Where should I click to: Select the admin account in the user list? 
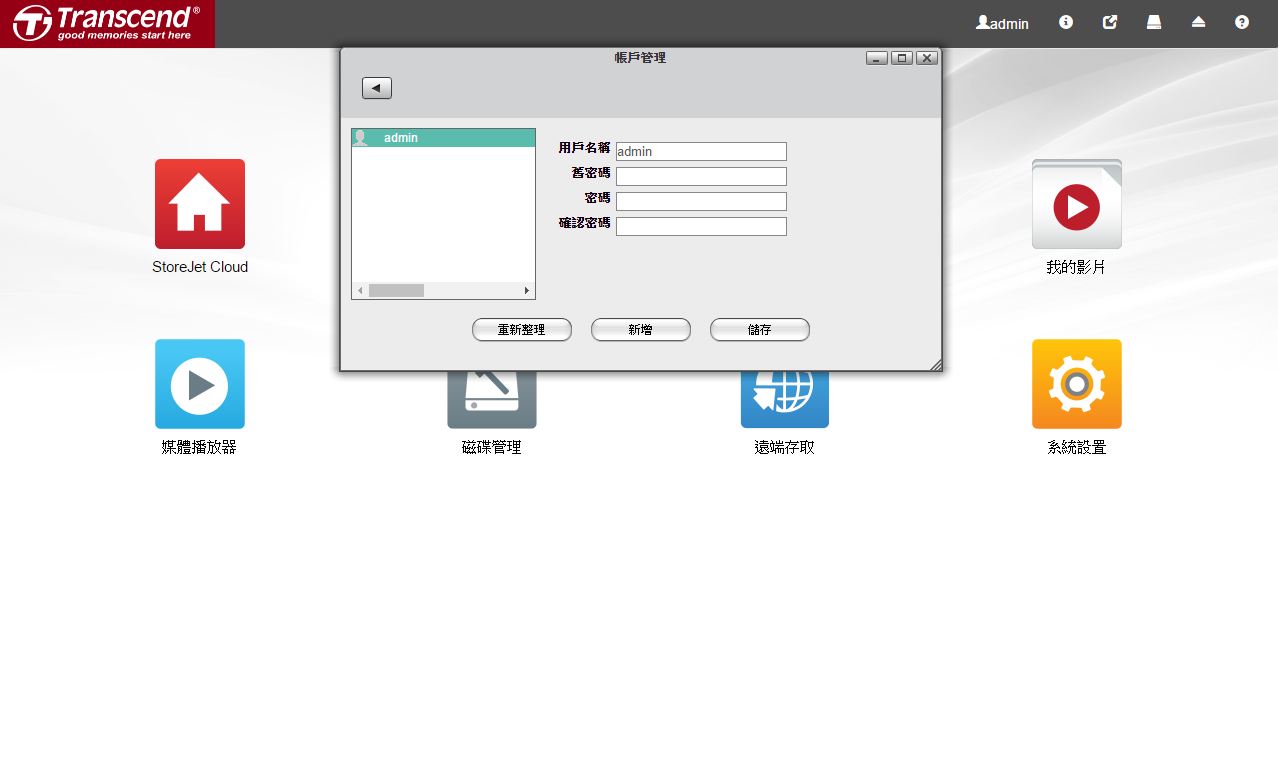pyautogui.click(x=443, y=138)
